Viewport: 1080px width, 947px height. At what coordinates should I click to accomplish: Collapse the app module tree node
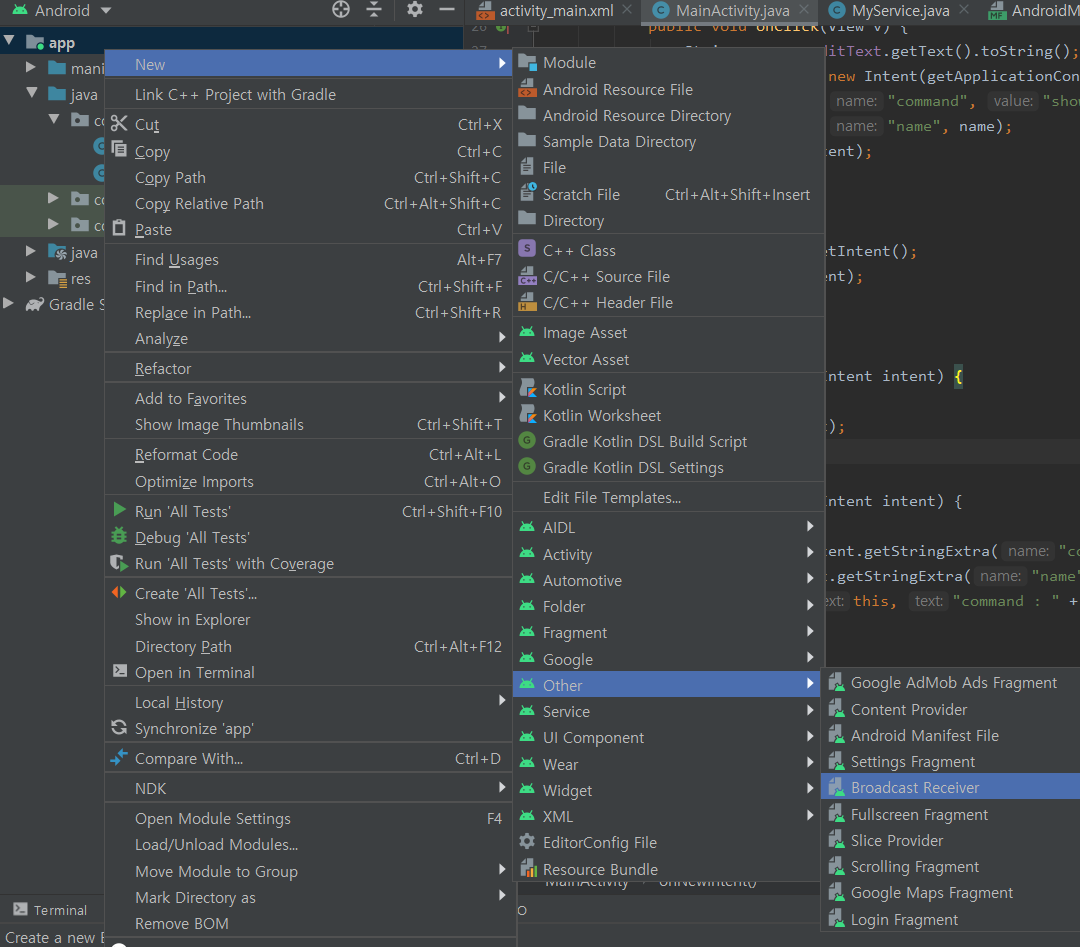(x=9, y=41)
